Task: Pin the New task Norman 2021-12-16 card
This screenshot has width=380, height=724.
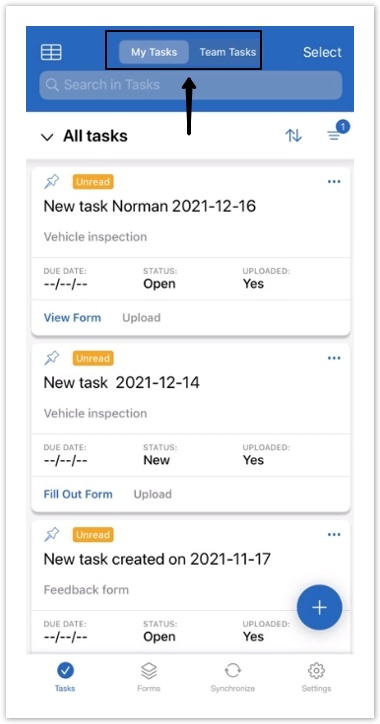Action: 52,182
